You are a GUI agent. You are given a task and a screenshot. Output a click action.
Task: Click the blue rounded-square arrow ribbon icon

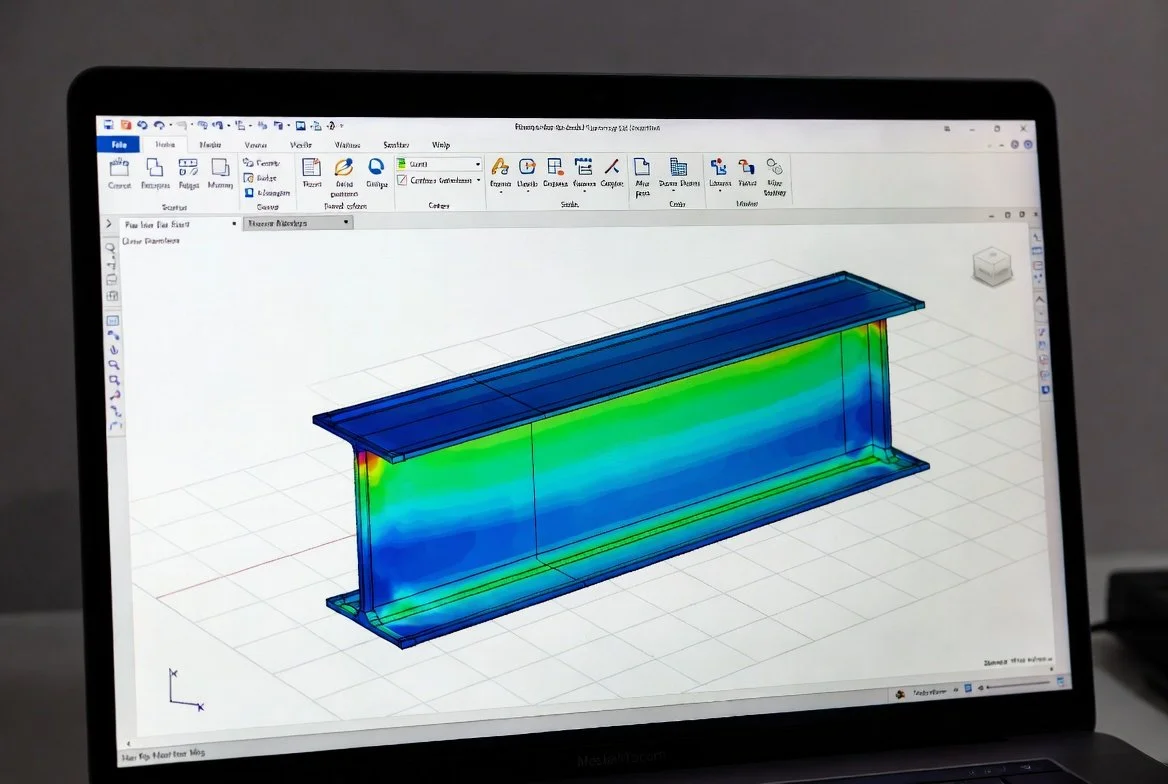tap(527, 166)
